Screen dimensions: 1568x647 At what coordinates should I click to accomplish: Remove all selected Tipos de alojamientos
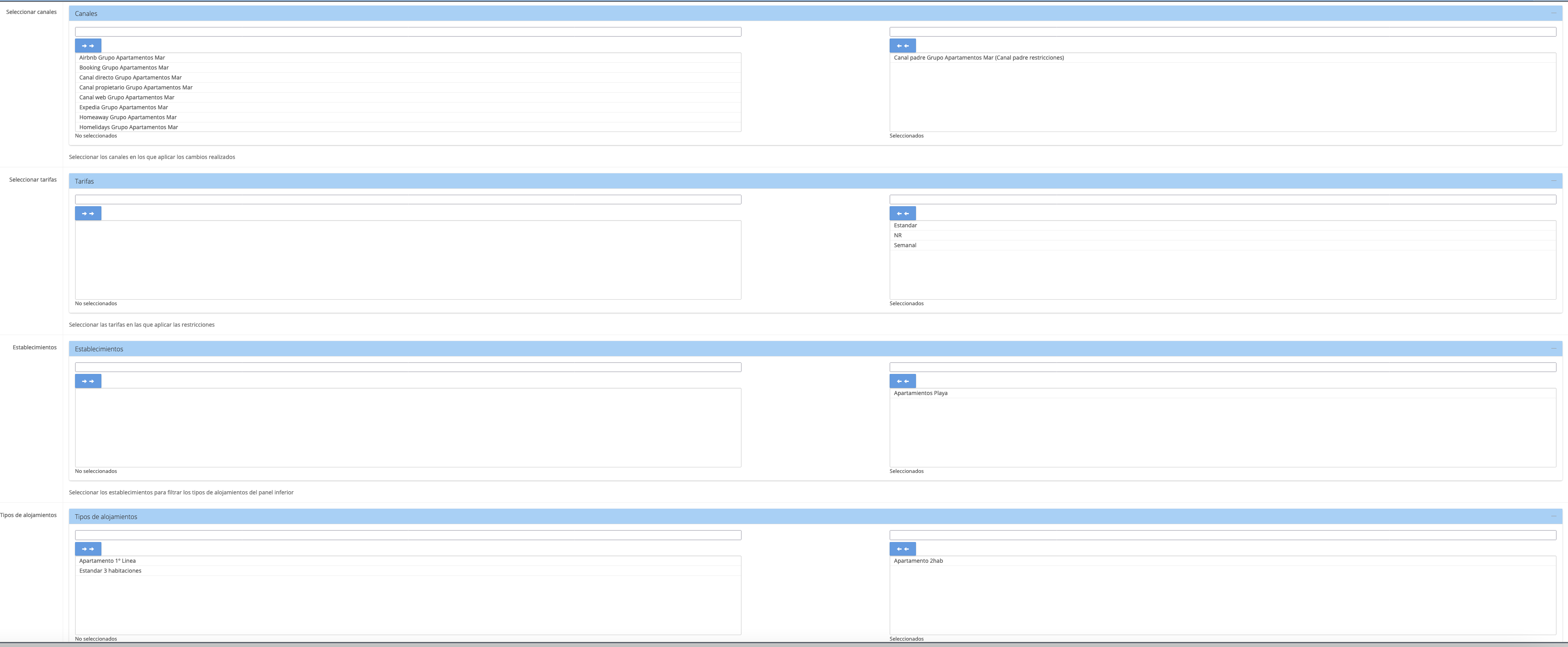[x=902, y=549]
